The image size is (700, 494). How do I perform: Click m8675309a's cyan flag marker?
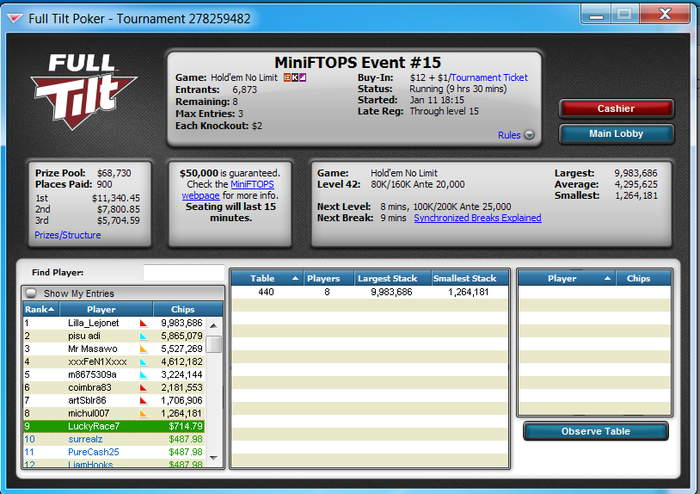point(143,375)
